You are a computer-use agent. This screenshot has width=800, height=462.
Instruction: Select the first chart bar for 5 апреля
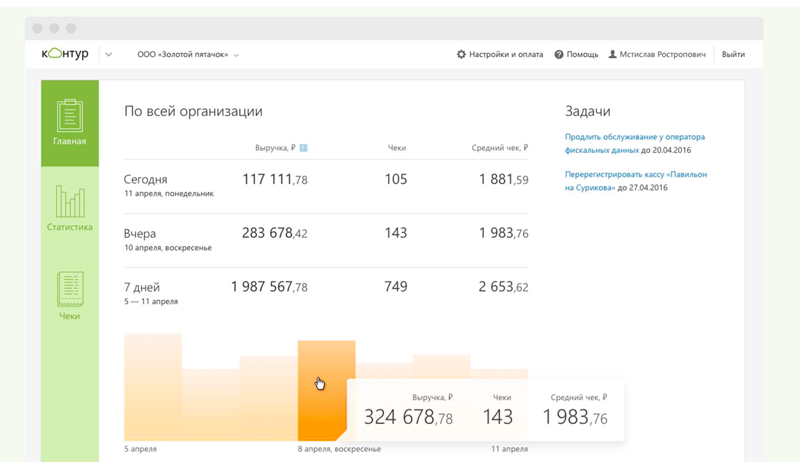[153, 387]
